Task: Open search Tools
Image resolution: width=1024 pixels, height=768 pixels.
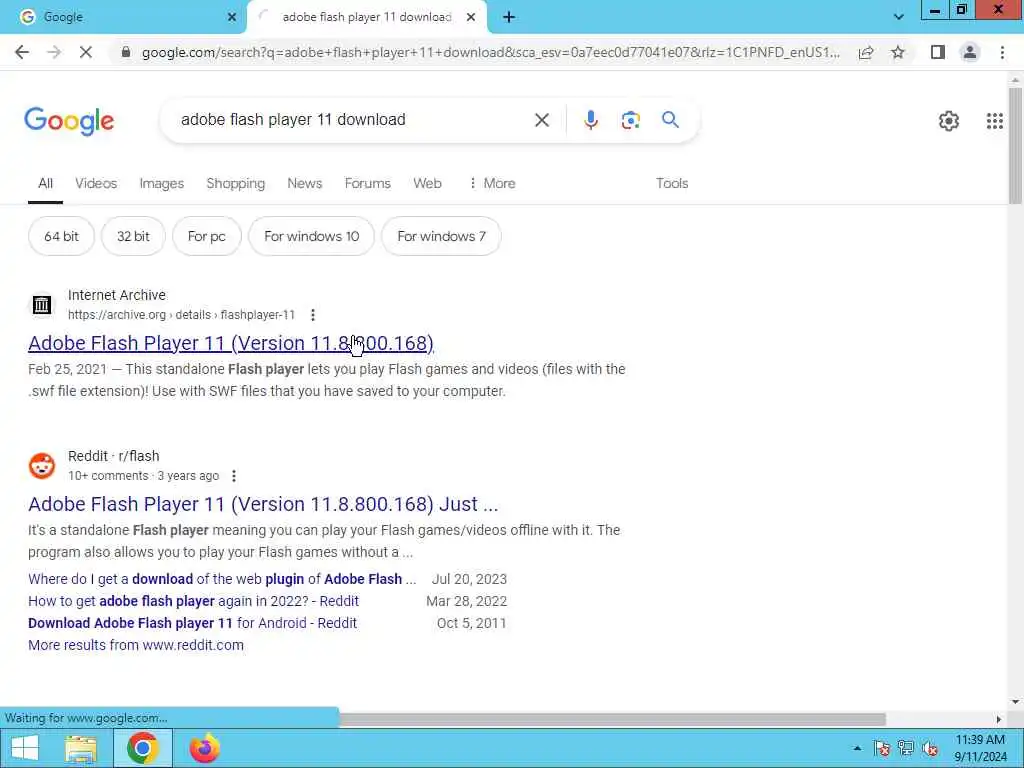Action: (x=672, y=184)
